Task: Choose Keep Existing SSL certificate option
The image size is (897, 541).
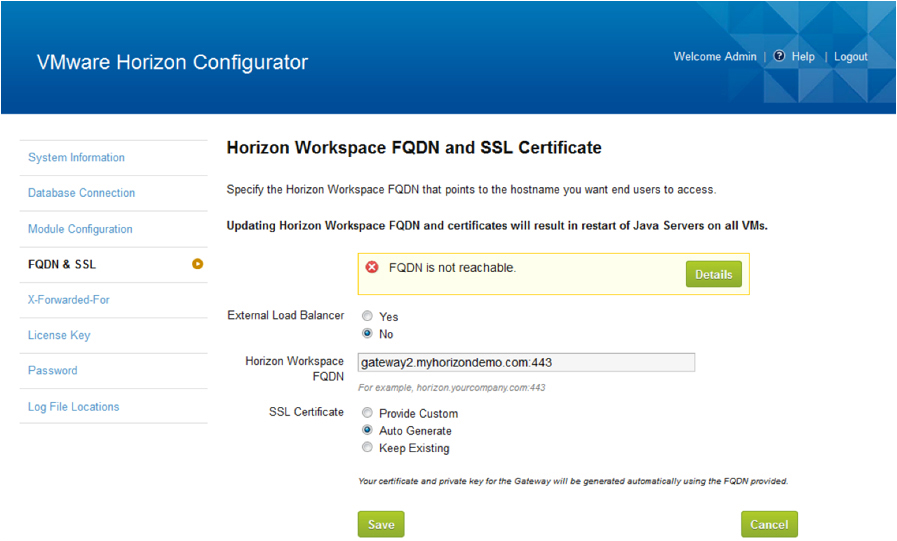Action: pyautogui.click(x=367, y=447)
